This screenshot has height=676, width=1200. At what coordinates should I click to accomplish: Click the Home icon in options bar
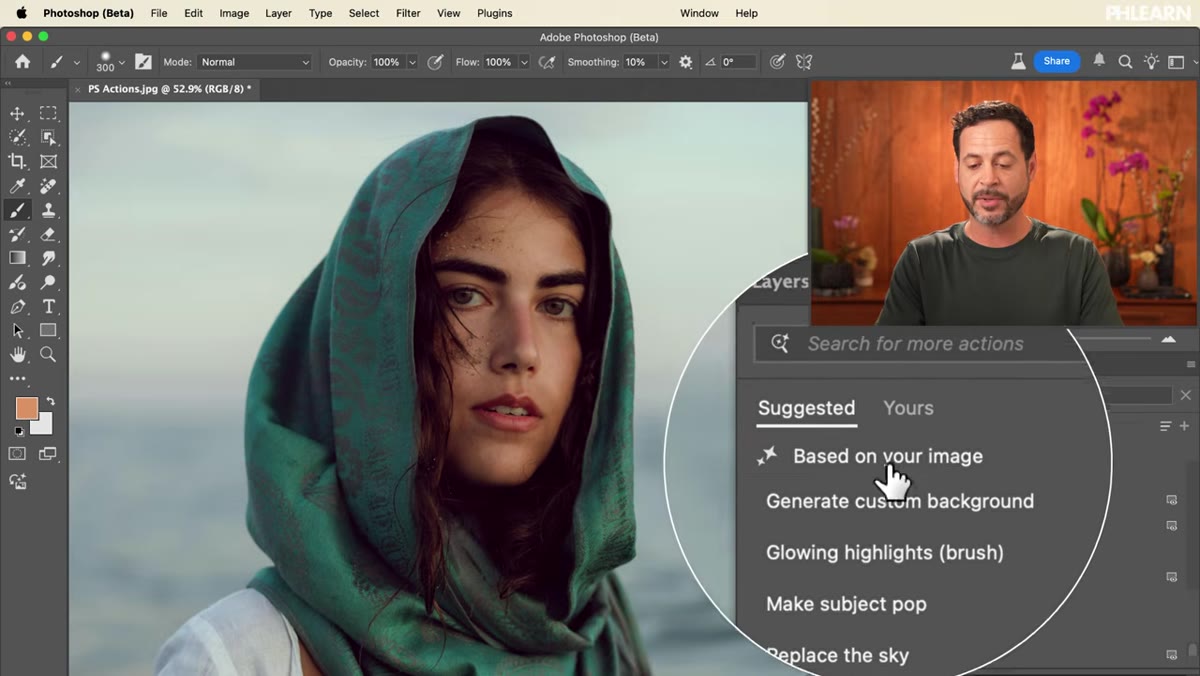22,62
